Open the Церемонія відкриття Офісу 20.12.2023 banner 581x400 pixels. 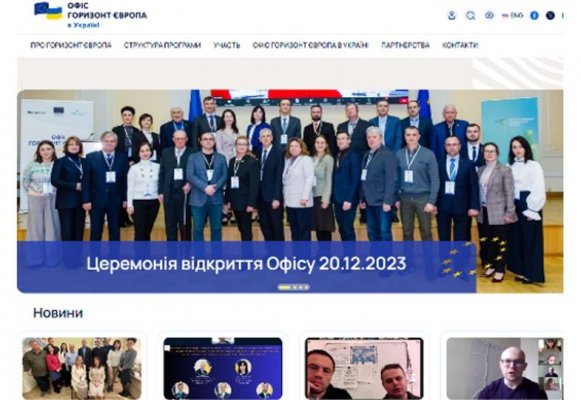tap(246, 264)
